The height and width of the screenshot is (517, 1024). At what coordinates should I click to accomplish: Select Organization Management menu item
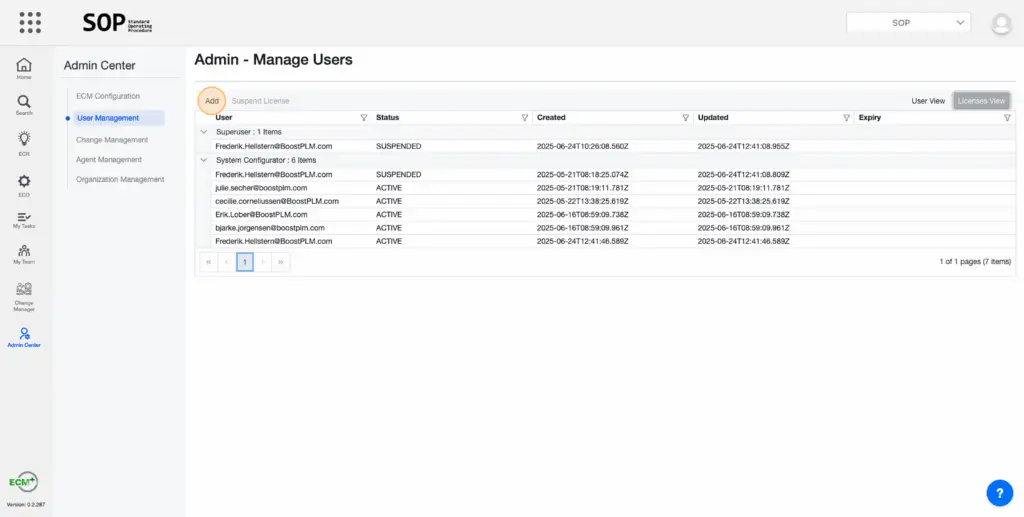click(x=119, y=180)
